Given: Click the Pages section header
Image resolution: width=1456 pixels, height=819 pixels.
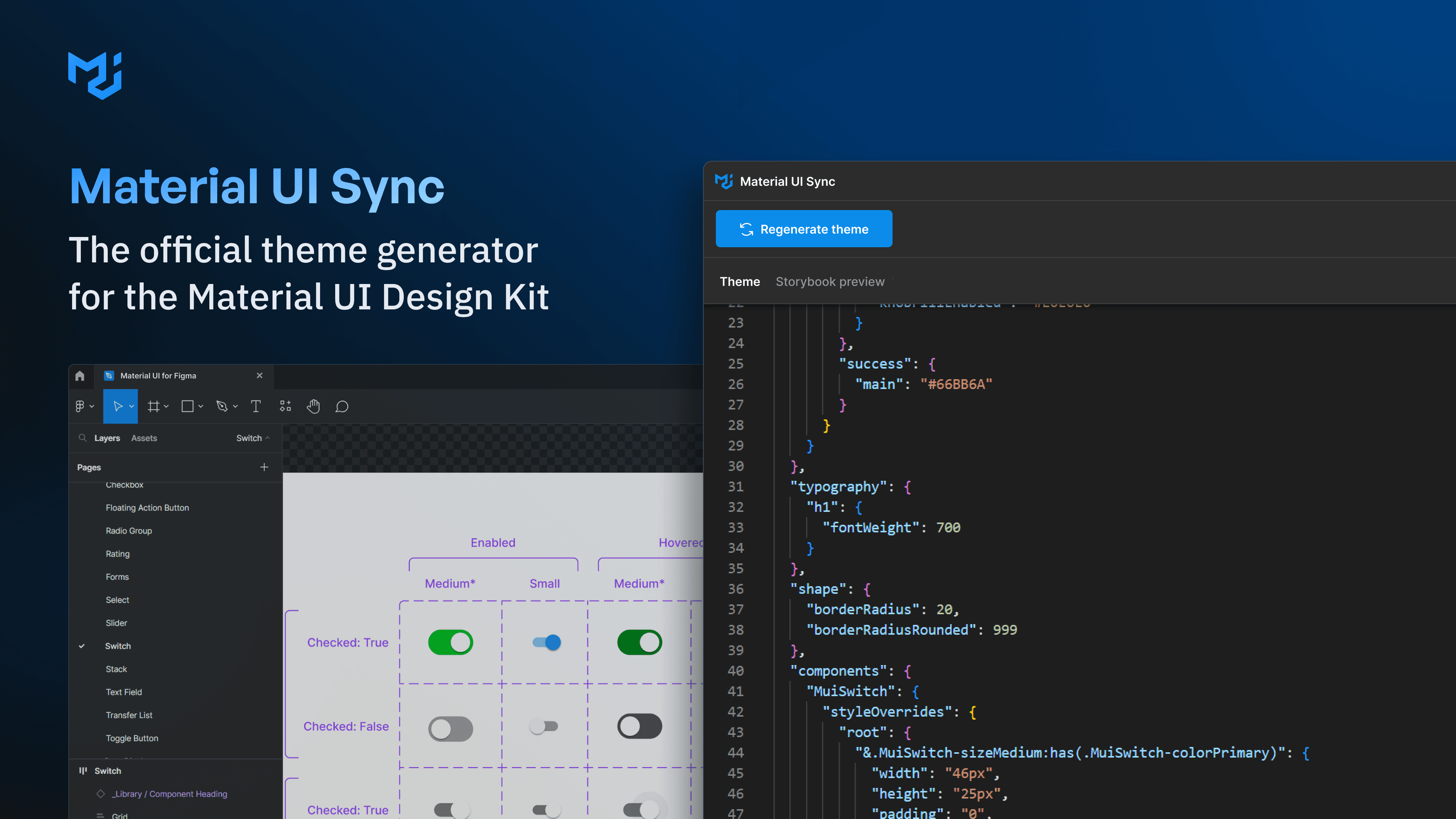Looking at the screenshot, I should tap(89, 468).
